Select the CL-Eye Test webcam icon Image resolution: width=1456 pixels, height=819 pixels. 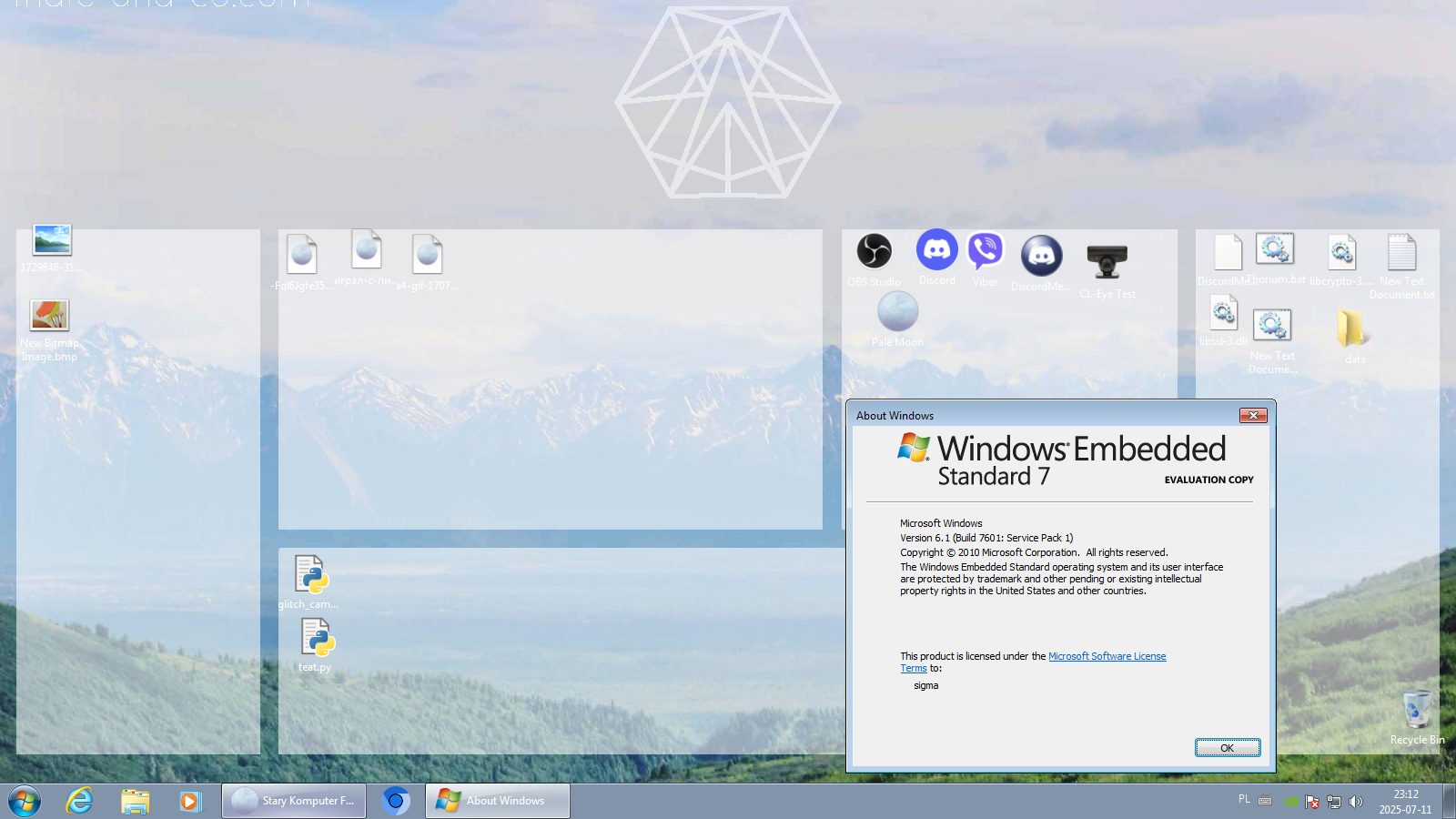(x=1107, y=262)
